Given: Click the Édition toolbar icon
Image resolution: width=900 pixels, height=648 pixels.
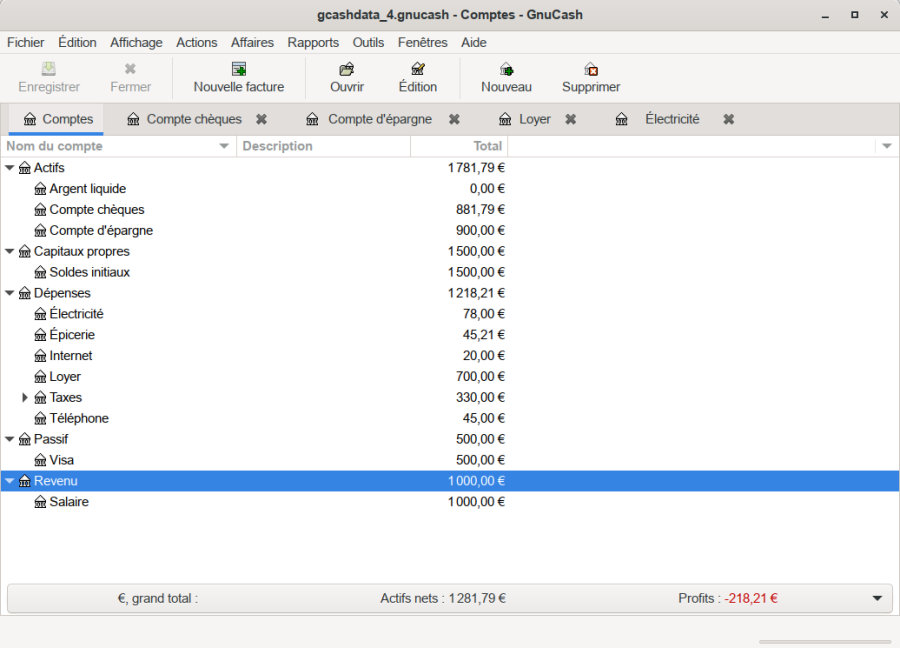Looking at the screenshot, I should point(418,69).
